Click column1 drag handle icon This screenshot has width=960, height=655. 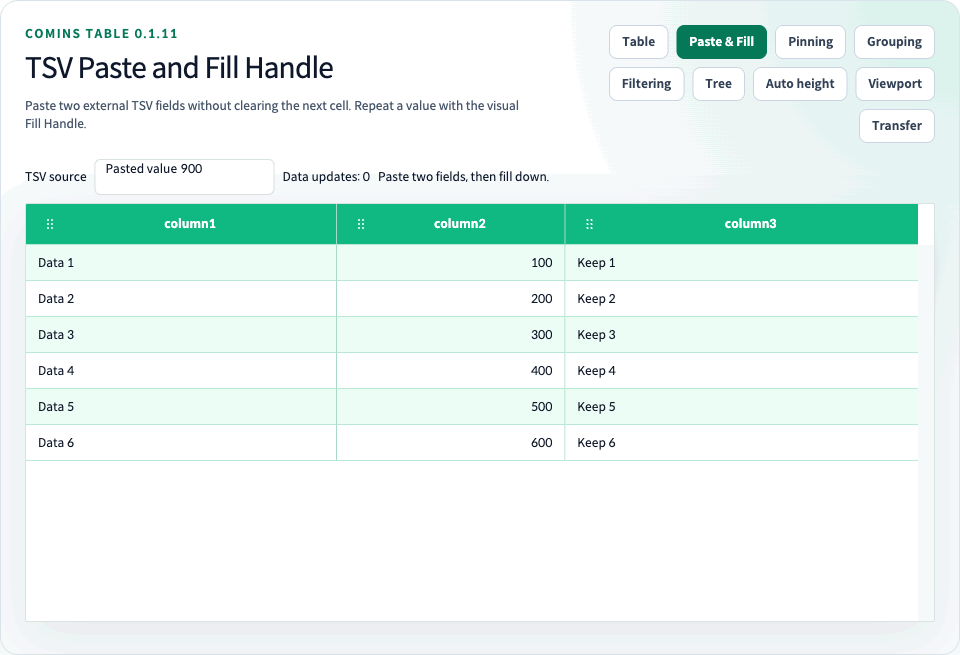pyautogui.click(x=50, y=224)
